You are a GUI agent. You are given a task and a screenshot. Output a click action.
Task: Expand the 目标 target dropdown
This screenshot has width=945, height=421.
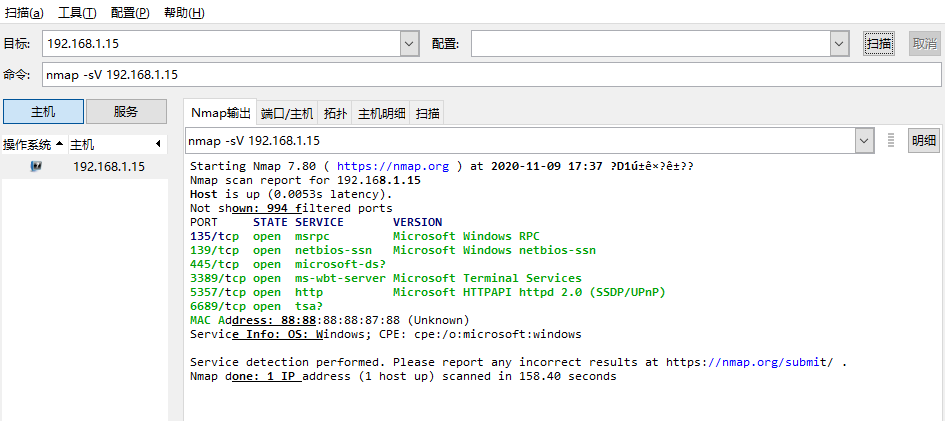click(409, 44)
